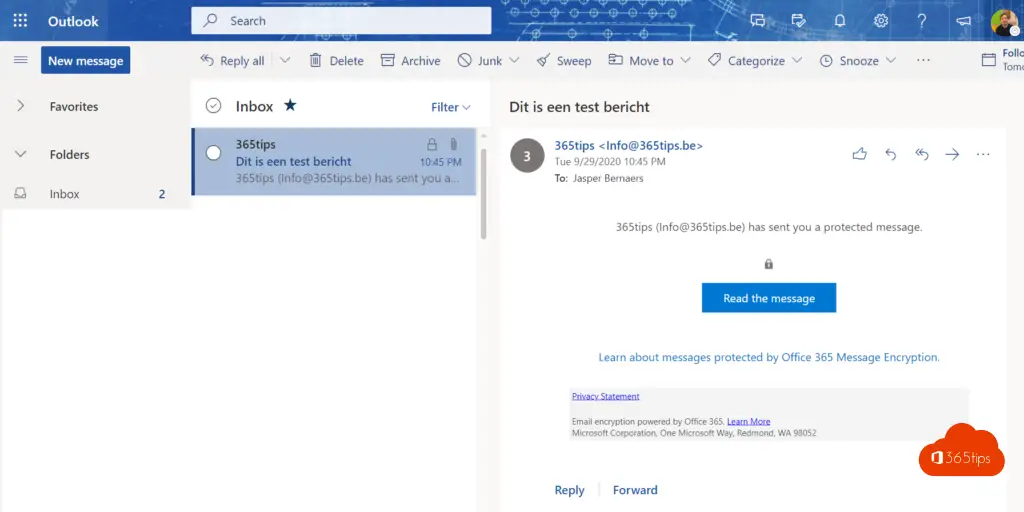Expand the Favorites section
Viewport: 1024px width, 512px height.
[x=20, y=106]
